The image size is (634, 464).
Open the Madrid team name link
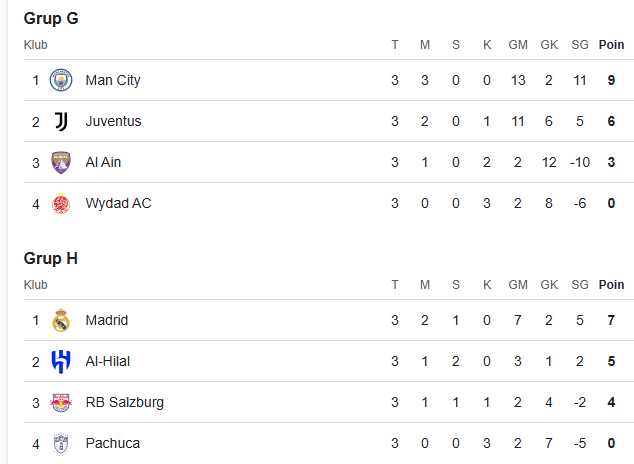pos(107,320)
